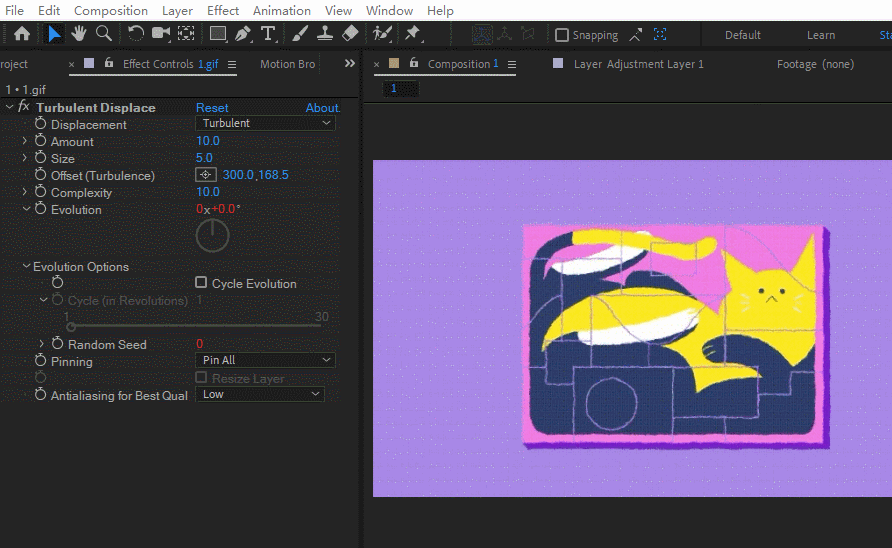
Task: Toggle lock icon on Effect Controls panel
Action: coord(109,63)
